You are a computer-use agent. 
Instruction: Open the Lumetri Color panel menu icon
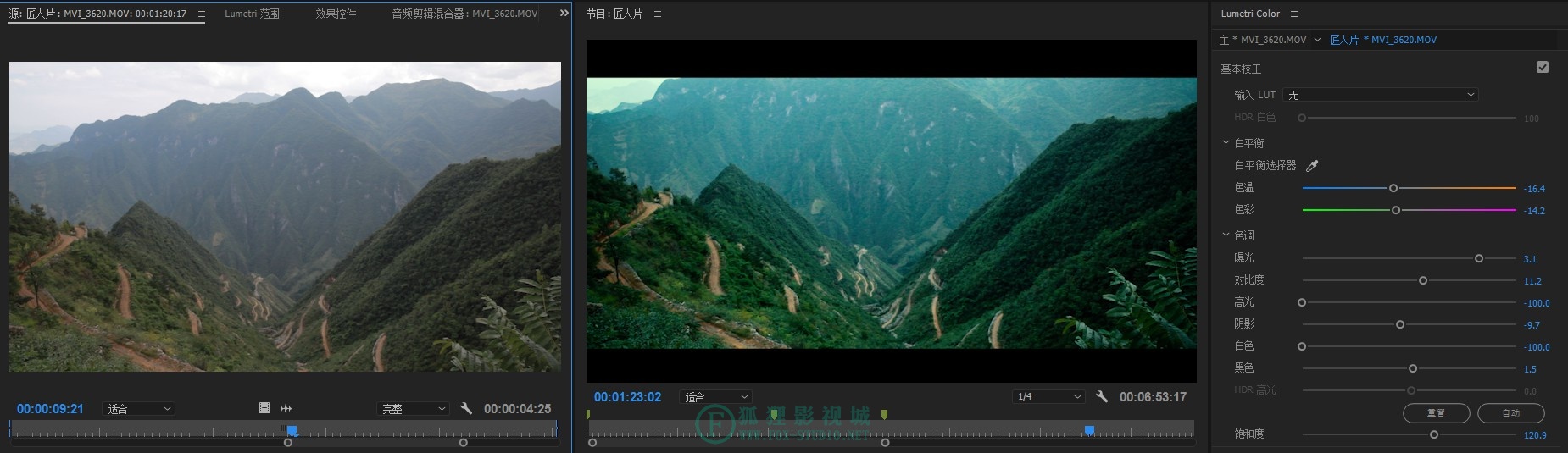[x=1293, y=14]
